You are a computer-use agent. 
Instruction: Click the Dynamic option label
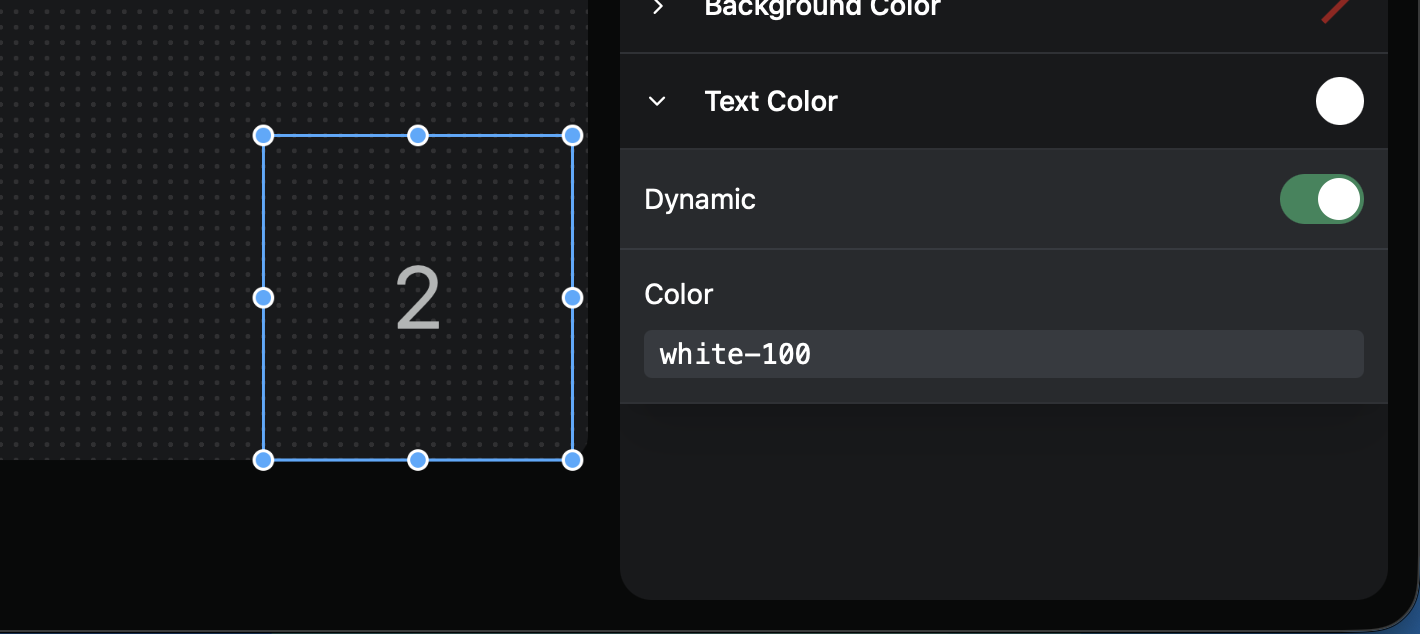(700, 199)
